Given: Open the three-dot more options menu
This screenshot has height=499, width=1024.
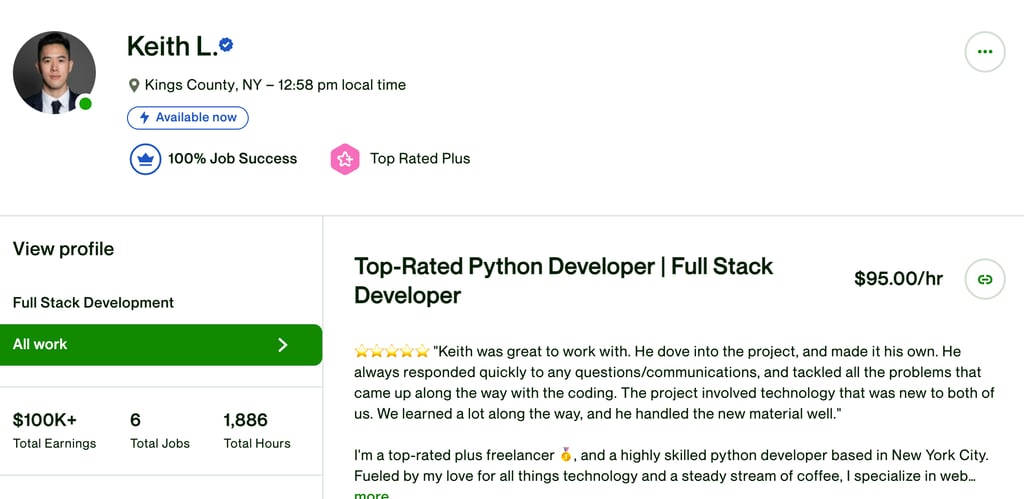Looking at the screenshot, I should tap(984, 51).
